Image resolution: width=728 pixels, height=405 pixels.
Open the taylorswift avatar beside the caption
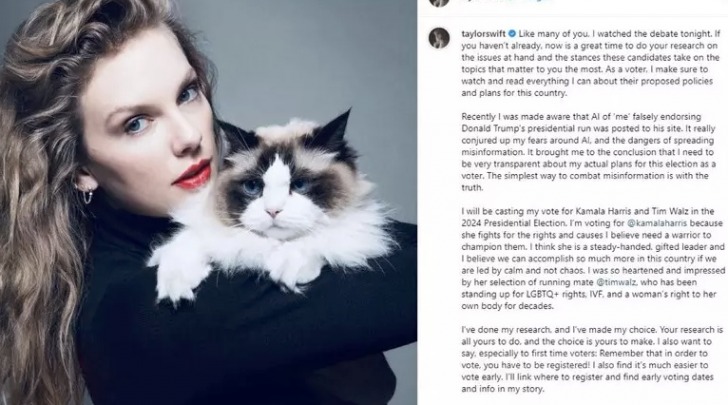[x=439, y=38]
